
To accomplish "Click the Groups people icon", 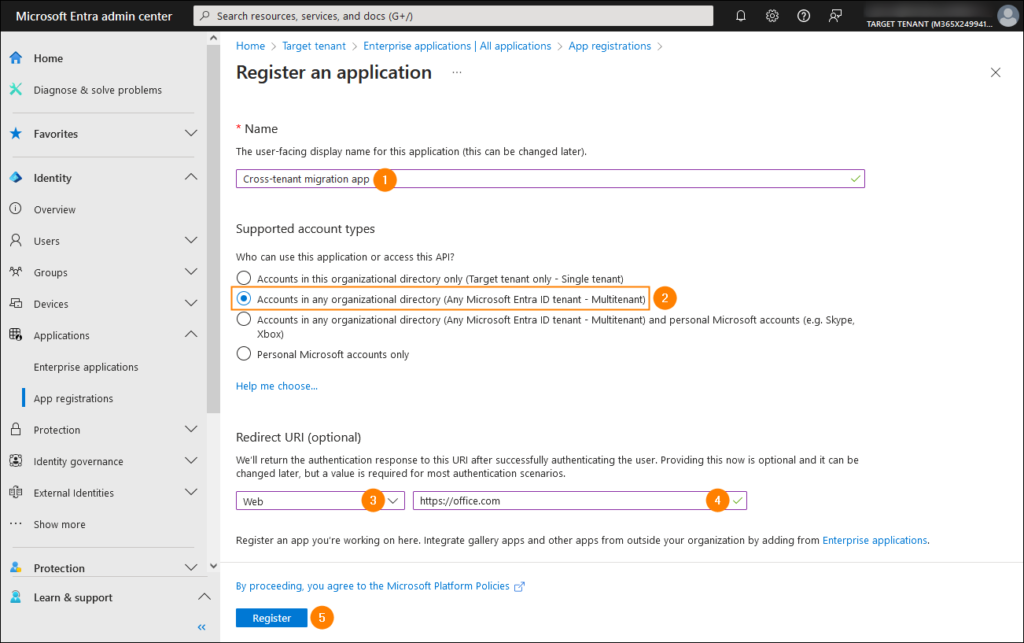I will point(16,272).
